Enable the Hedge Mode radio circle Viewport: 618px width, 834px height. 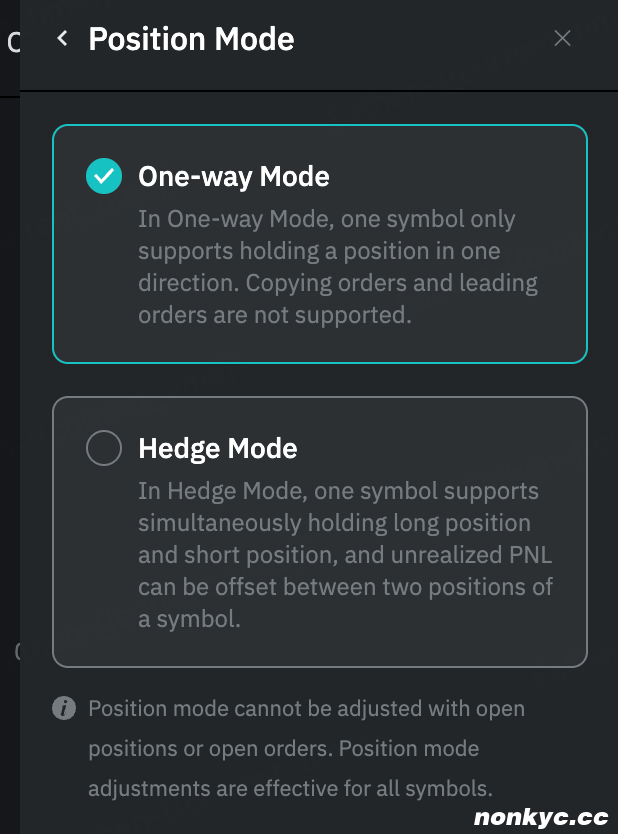click(104, 448)
